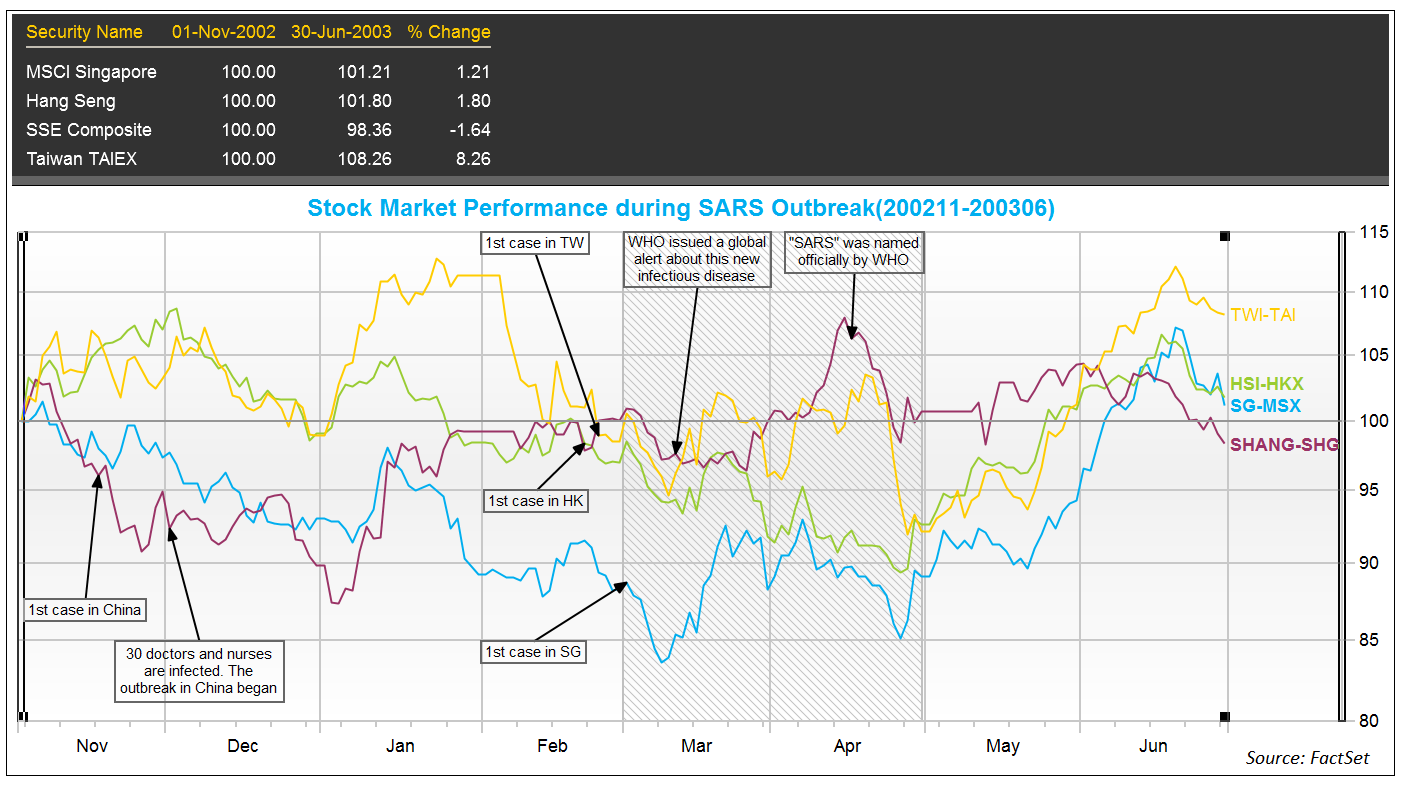Sort by the Security Name column header

coord(84,32)
